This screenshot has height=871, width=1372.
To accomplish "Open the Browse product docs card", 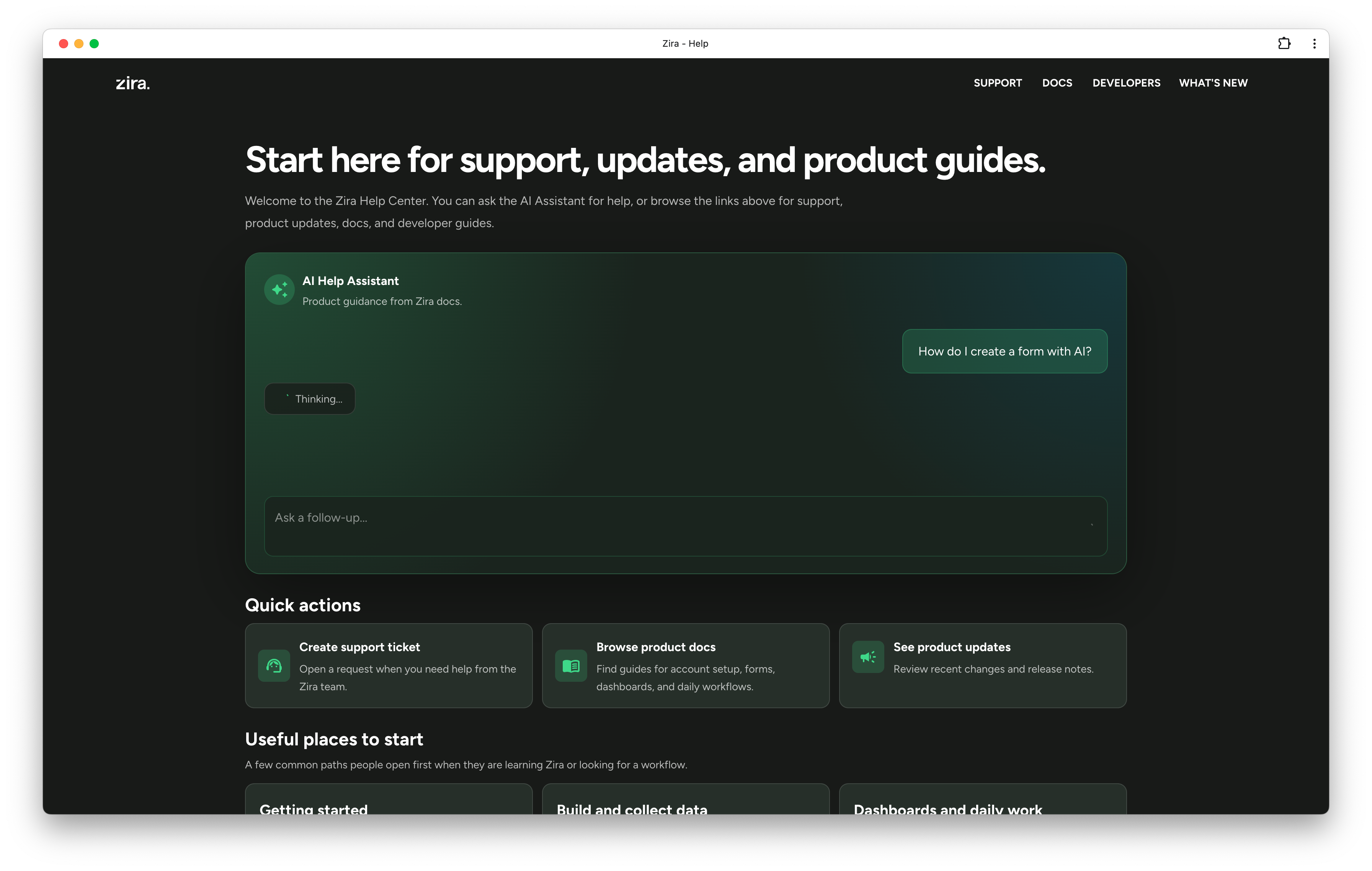I will 686,665.
